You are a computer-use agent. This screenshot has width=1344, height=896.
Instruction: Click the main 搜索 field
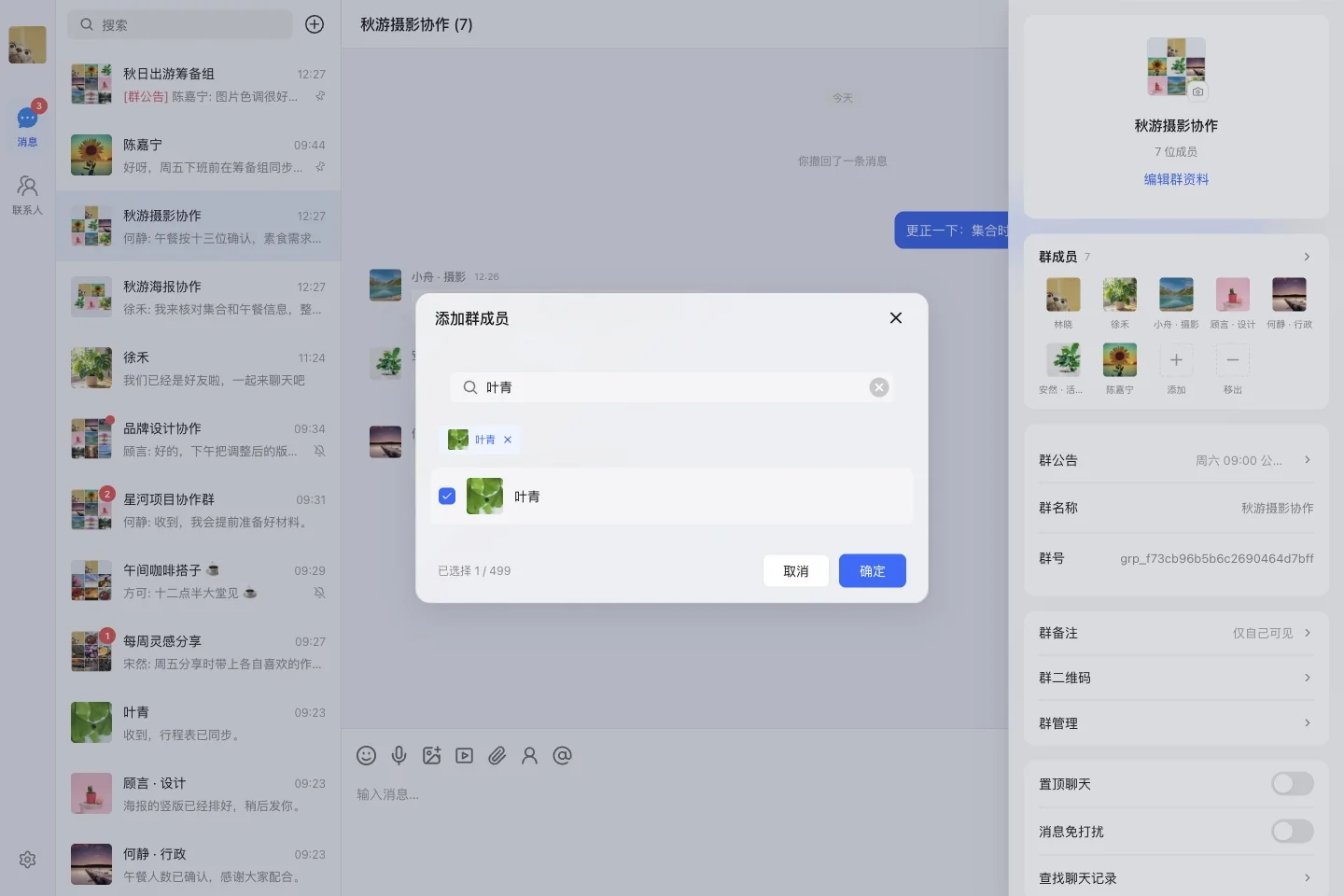tap(180, 24)
